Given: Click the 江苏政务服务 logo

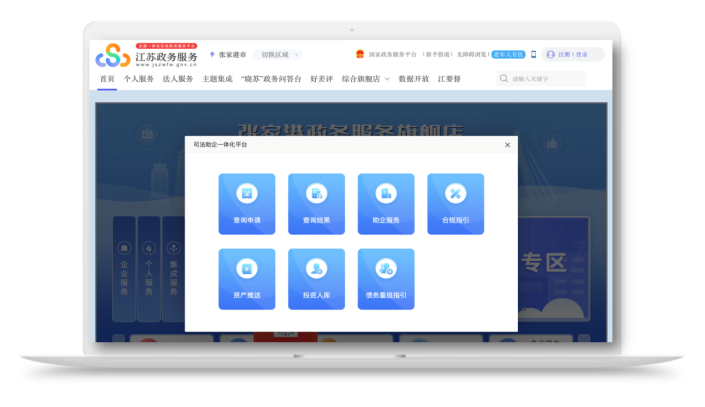Looking at the screenshot, I should pos(148,55).
